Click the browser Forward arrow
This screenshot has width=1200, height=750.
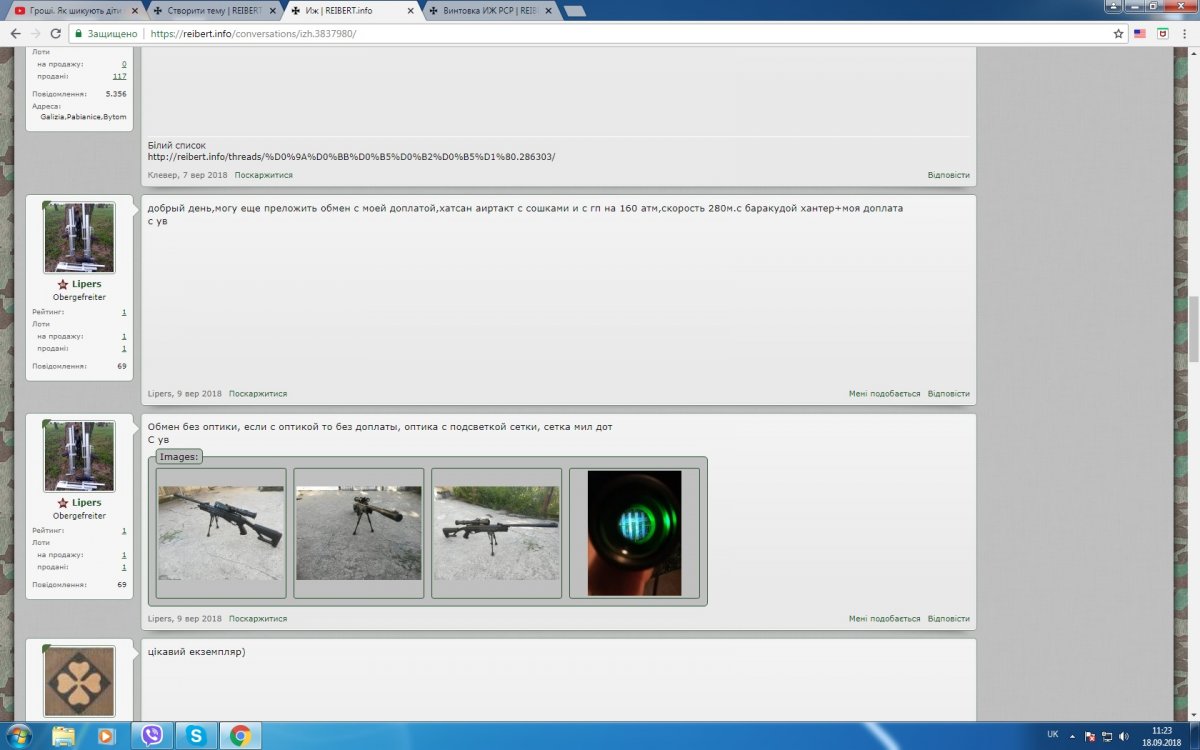pyautogui.click(x=36, y=33)
